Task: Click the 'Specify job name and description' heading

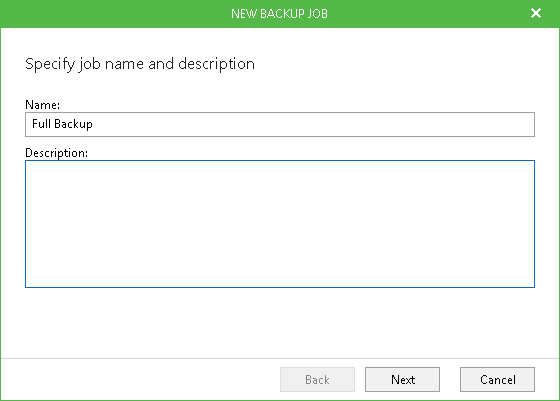Action: click(140, 64)
